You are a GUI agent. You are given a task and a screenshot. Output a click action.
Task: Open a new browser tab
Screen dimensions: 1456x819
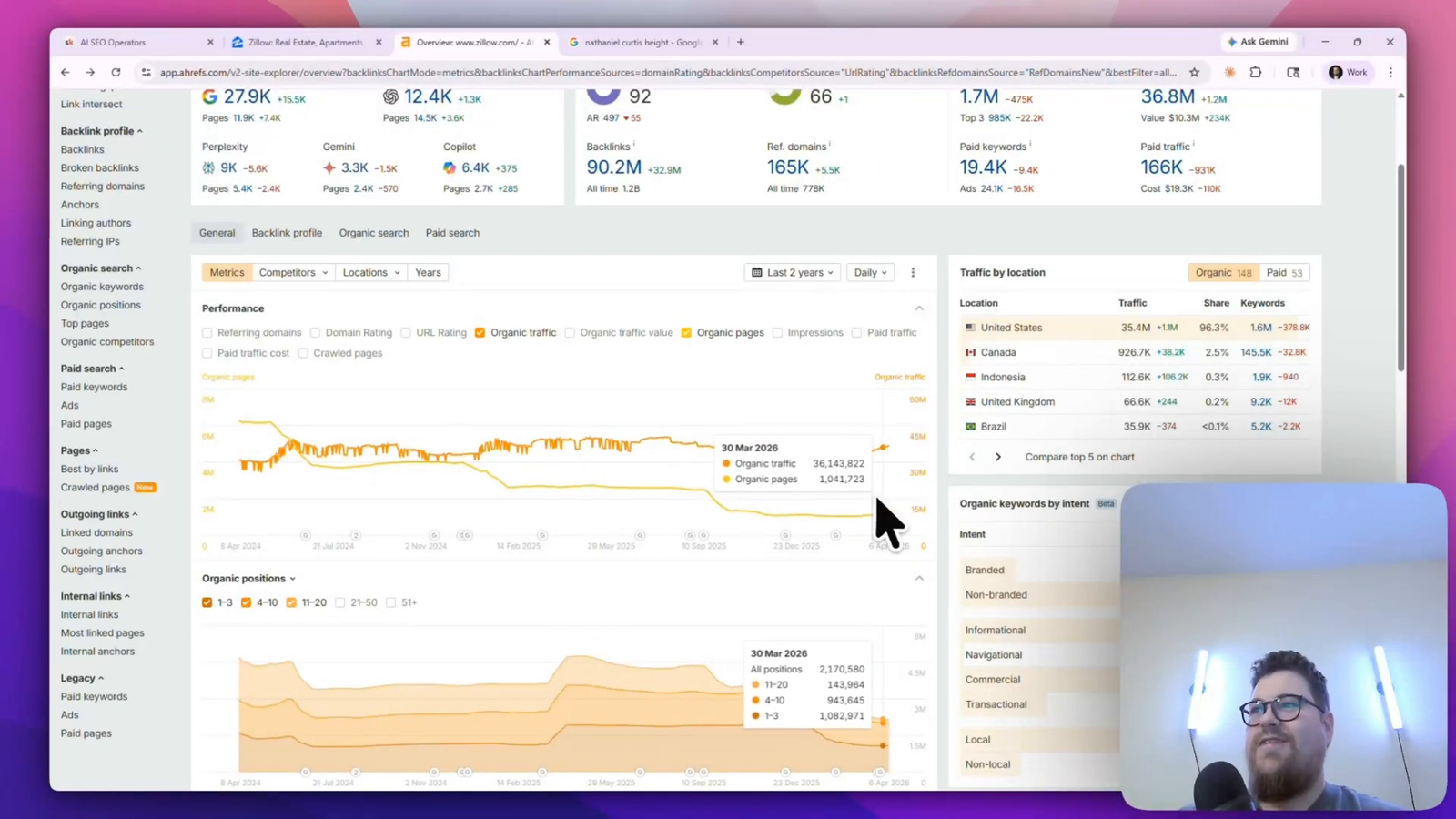pos(741,42)
